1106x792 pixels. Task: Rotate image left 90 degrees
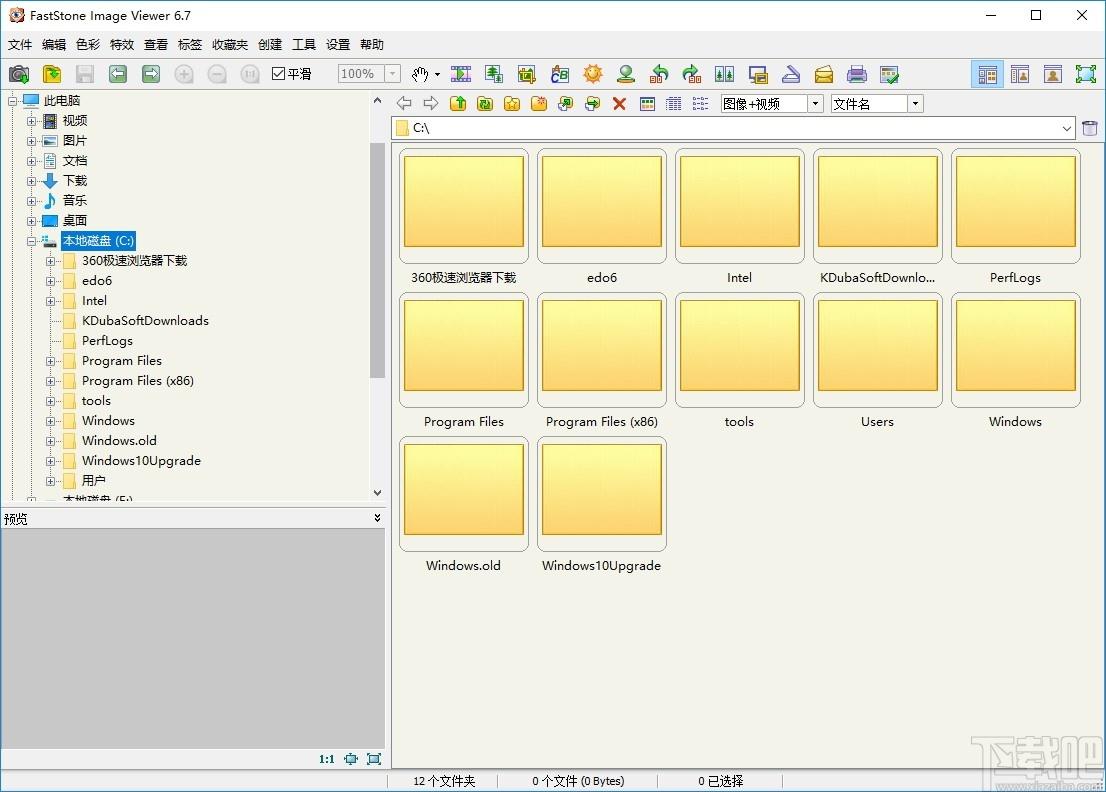(659, 74)
